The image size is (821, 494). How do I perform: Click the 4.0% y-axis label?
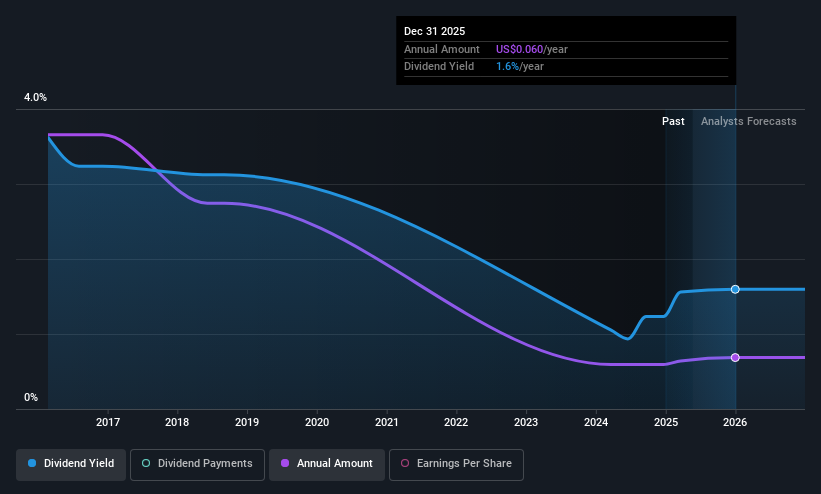pyautogui.click(x=35, y=97)
